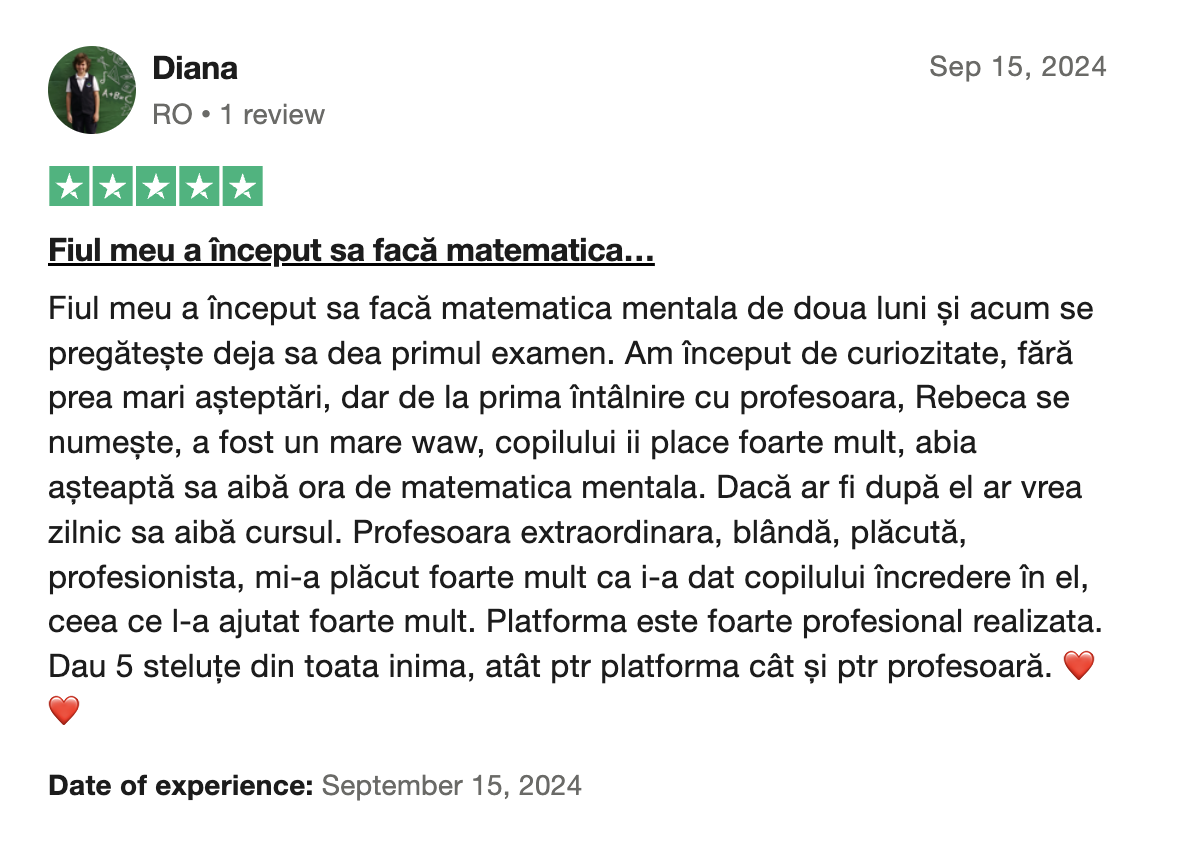This screenshot has width=1180, height=844.
Task: Click the 'Date of experience:' label
Action: [181, 785]
